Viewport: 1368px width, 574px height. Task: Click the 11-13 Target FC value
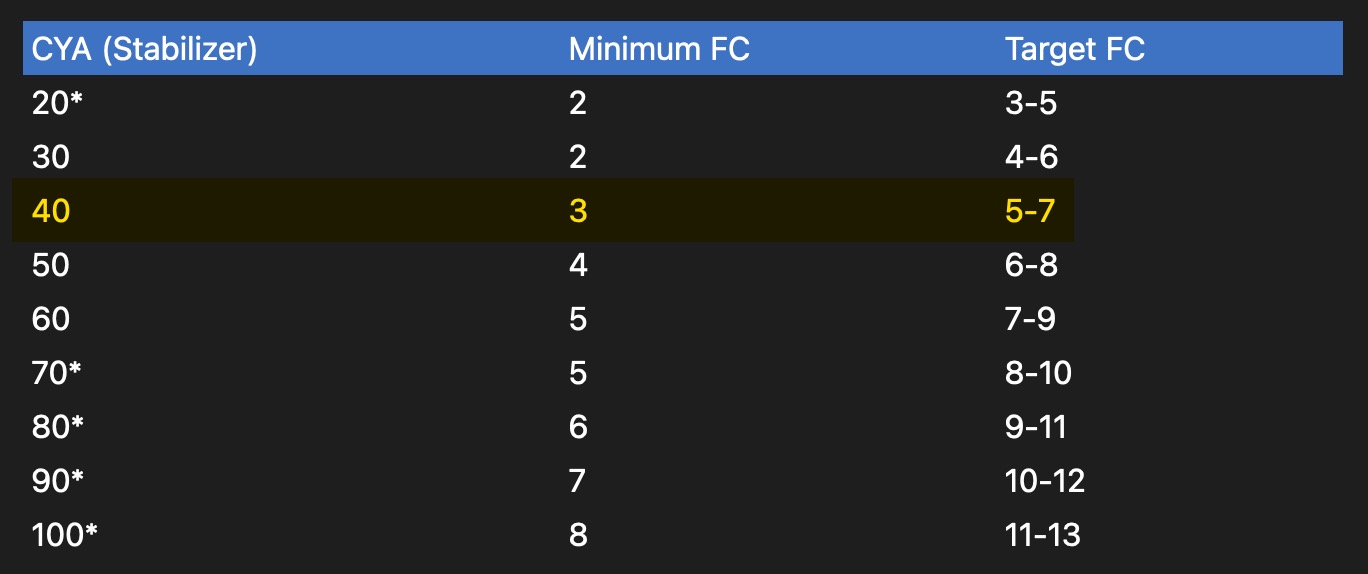[1043, 535]
